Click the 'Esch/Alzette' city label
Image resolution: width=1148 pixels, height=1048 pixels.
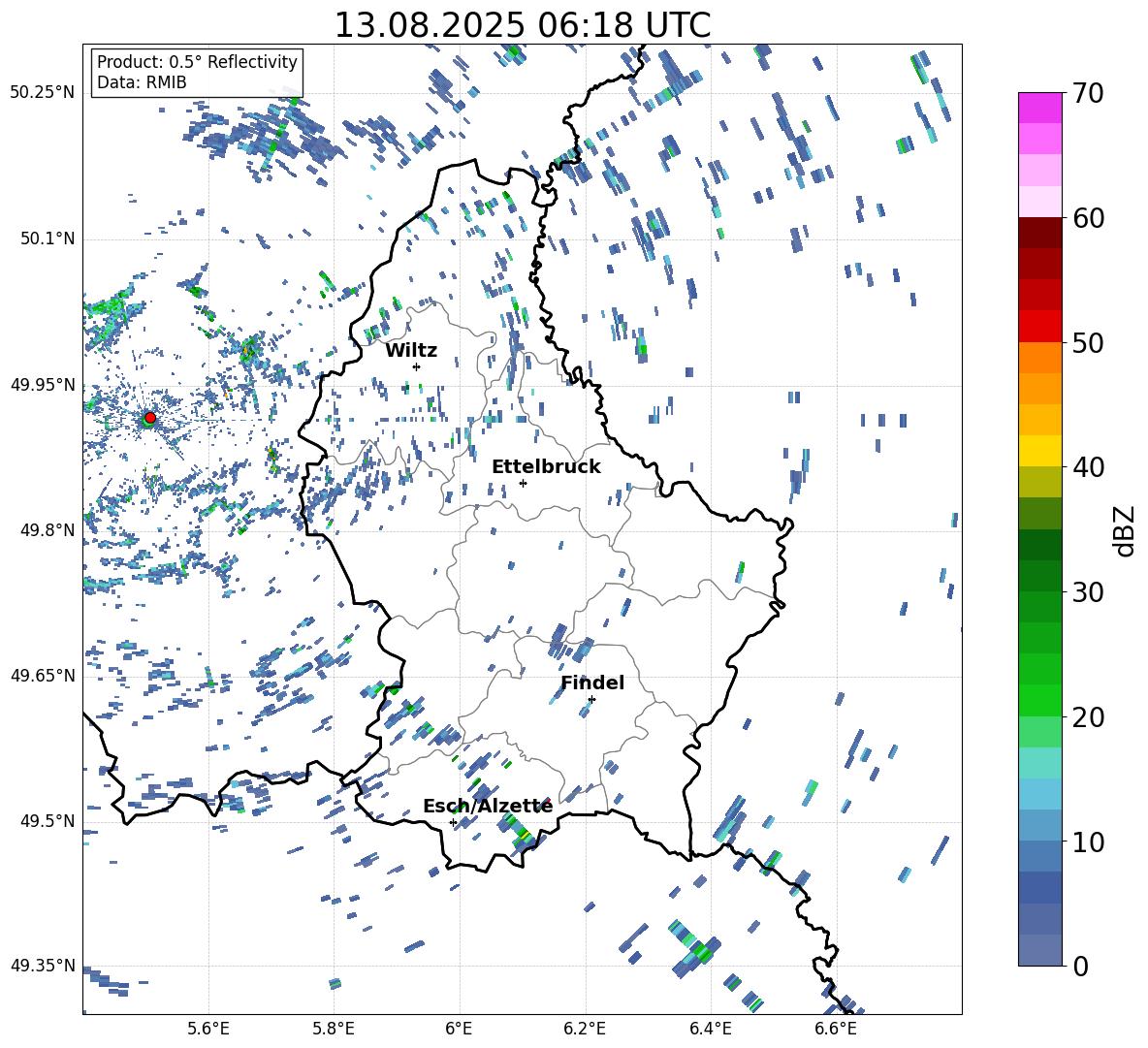pyautogui.click(x=488, y=806)
